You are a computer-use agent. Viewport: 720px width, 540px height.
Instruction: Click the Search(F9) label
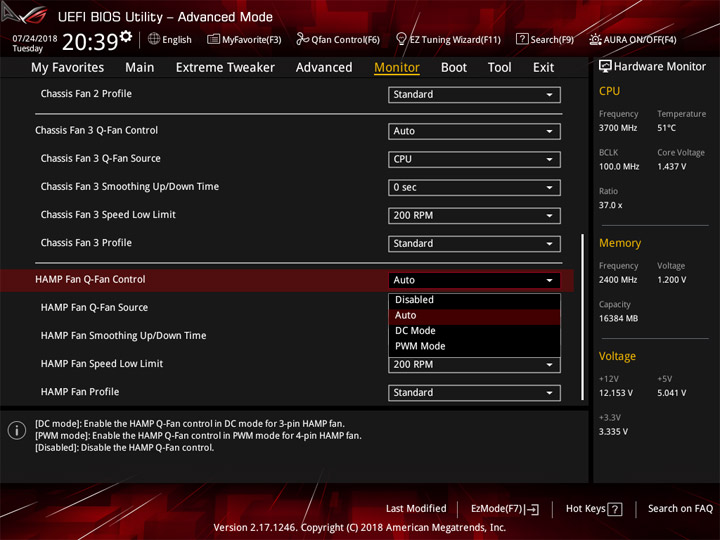[x=552, y=40]
